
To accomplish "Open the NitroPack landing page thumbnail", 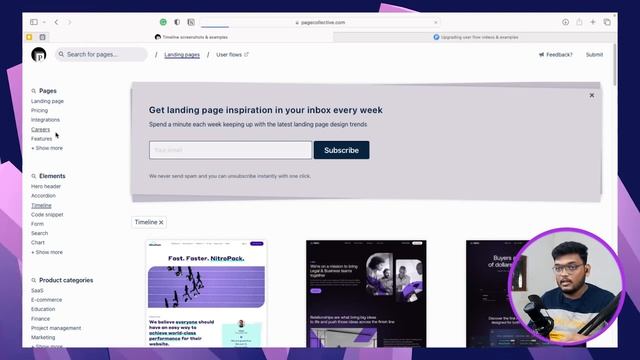I will point(206,293).
